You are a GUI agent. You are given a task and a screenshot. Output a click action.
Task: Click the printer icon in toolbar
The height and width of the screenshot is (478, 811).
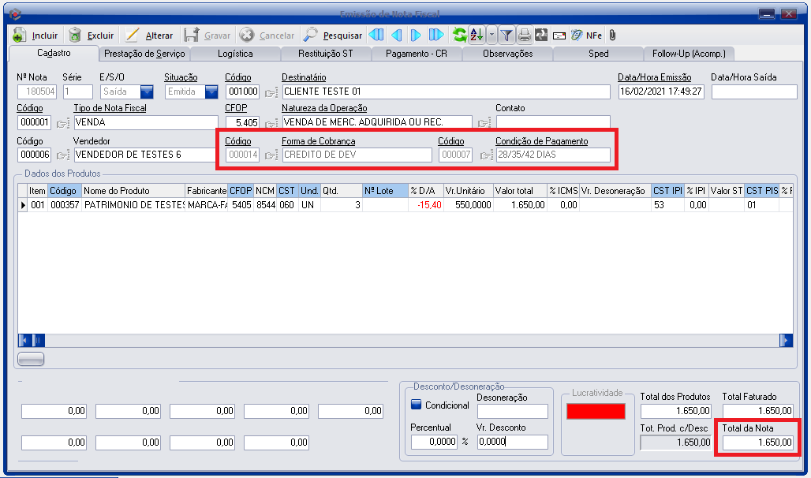[x=524, y=35]
